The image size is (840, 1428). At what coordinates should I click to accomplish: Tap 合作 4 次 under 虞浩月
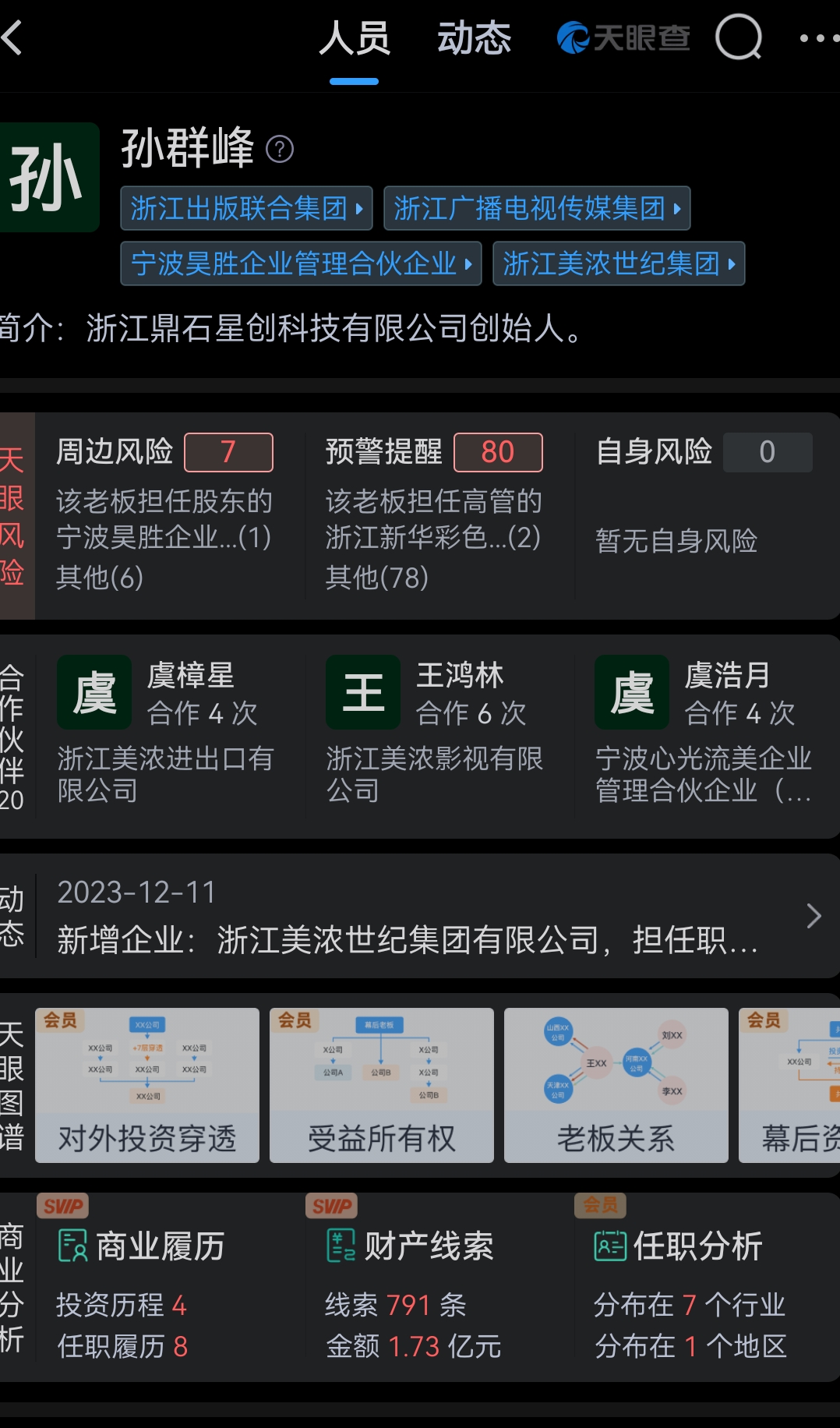click(x=740, y=713)
